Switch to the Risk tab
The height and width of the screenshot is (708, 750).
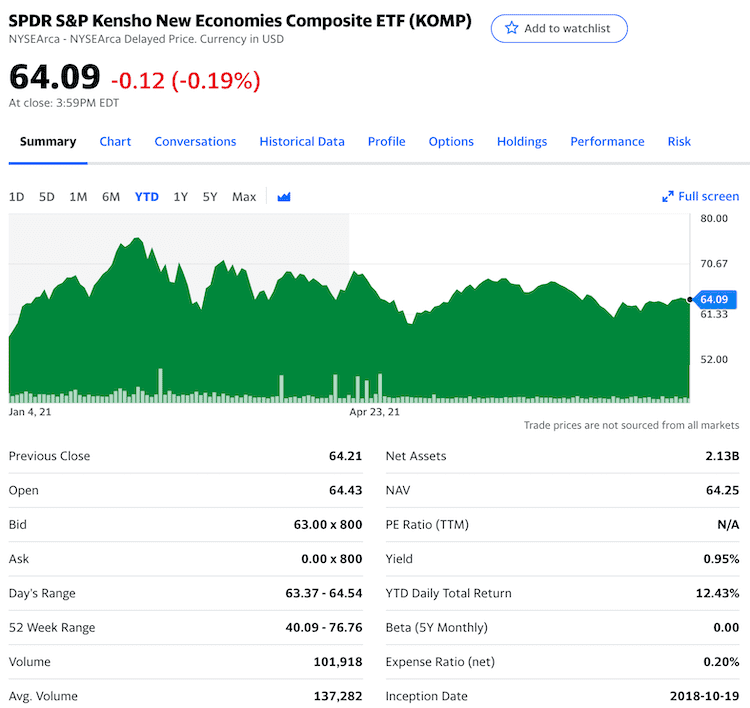[x=679, y=142]
